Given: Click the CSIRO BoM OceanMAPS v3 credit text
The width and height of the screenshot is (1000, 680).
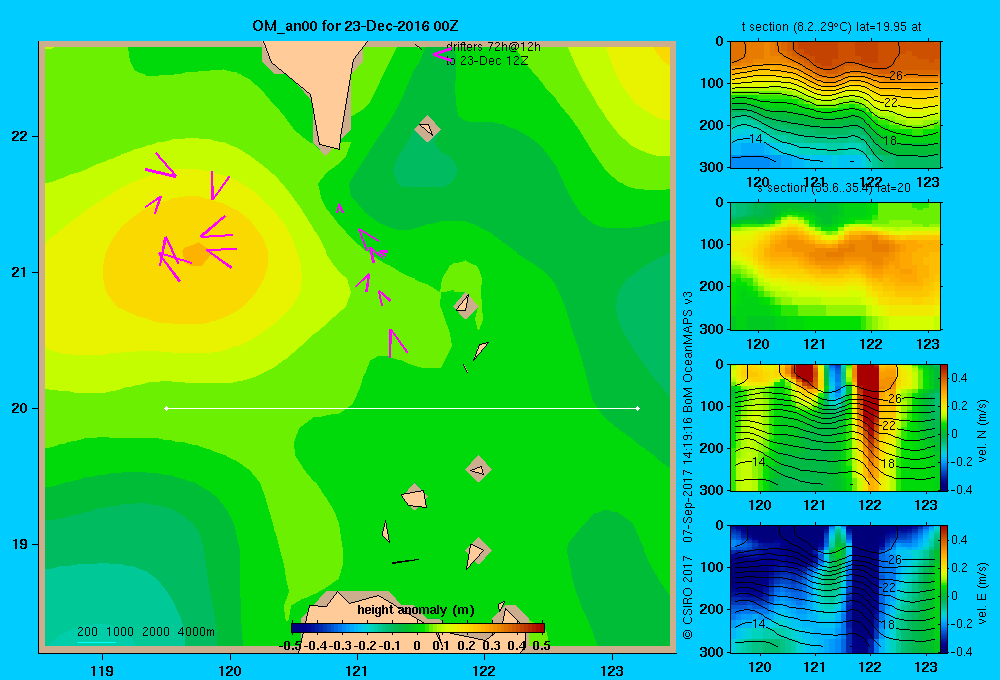Looking at the screenshot, I should pyautogui.click(x=688, y=464).
